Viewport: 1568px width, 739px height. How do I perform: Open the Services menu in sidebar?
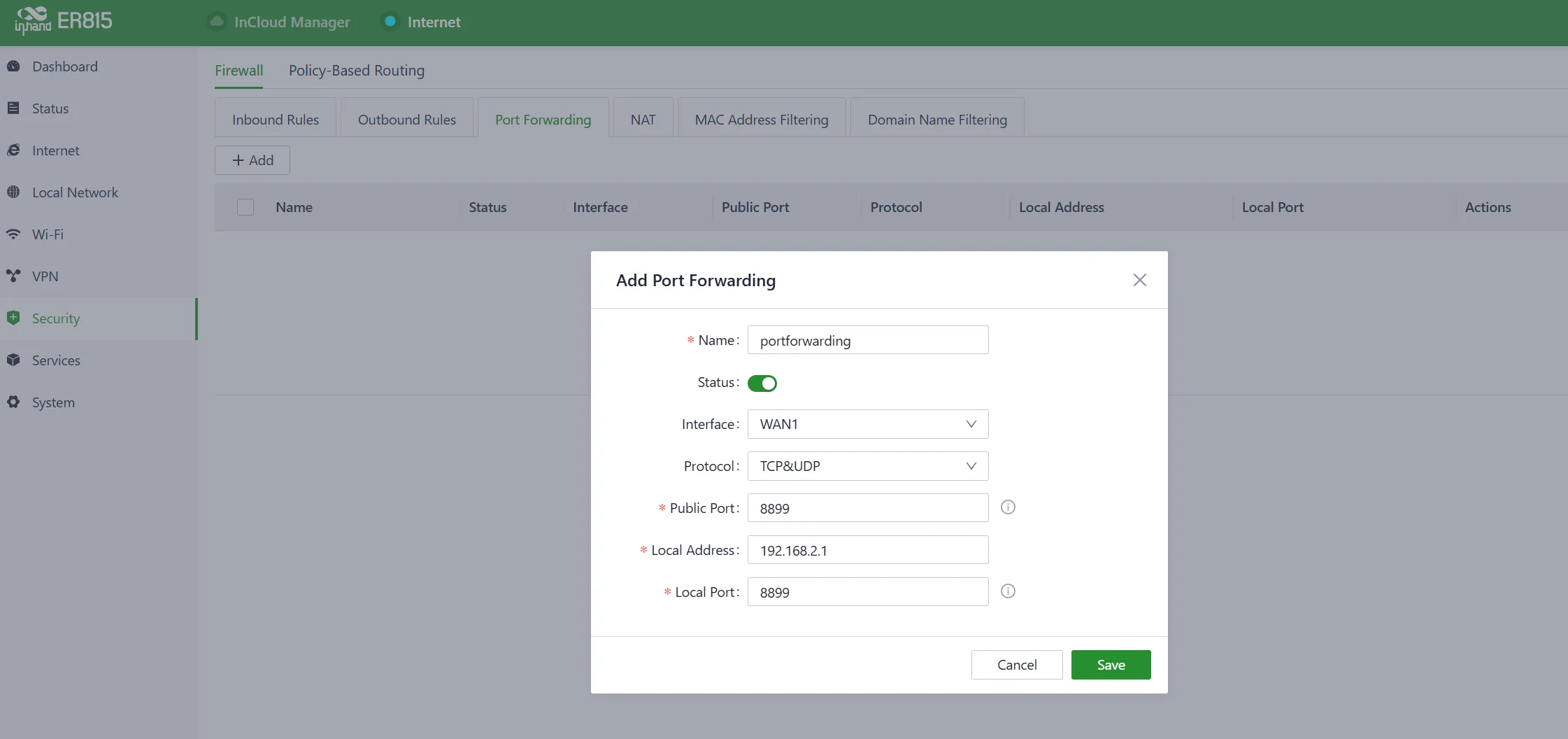pyautogui.click(x=98, y=360)
